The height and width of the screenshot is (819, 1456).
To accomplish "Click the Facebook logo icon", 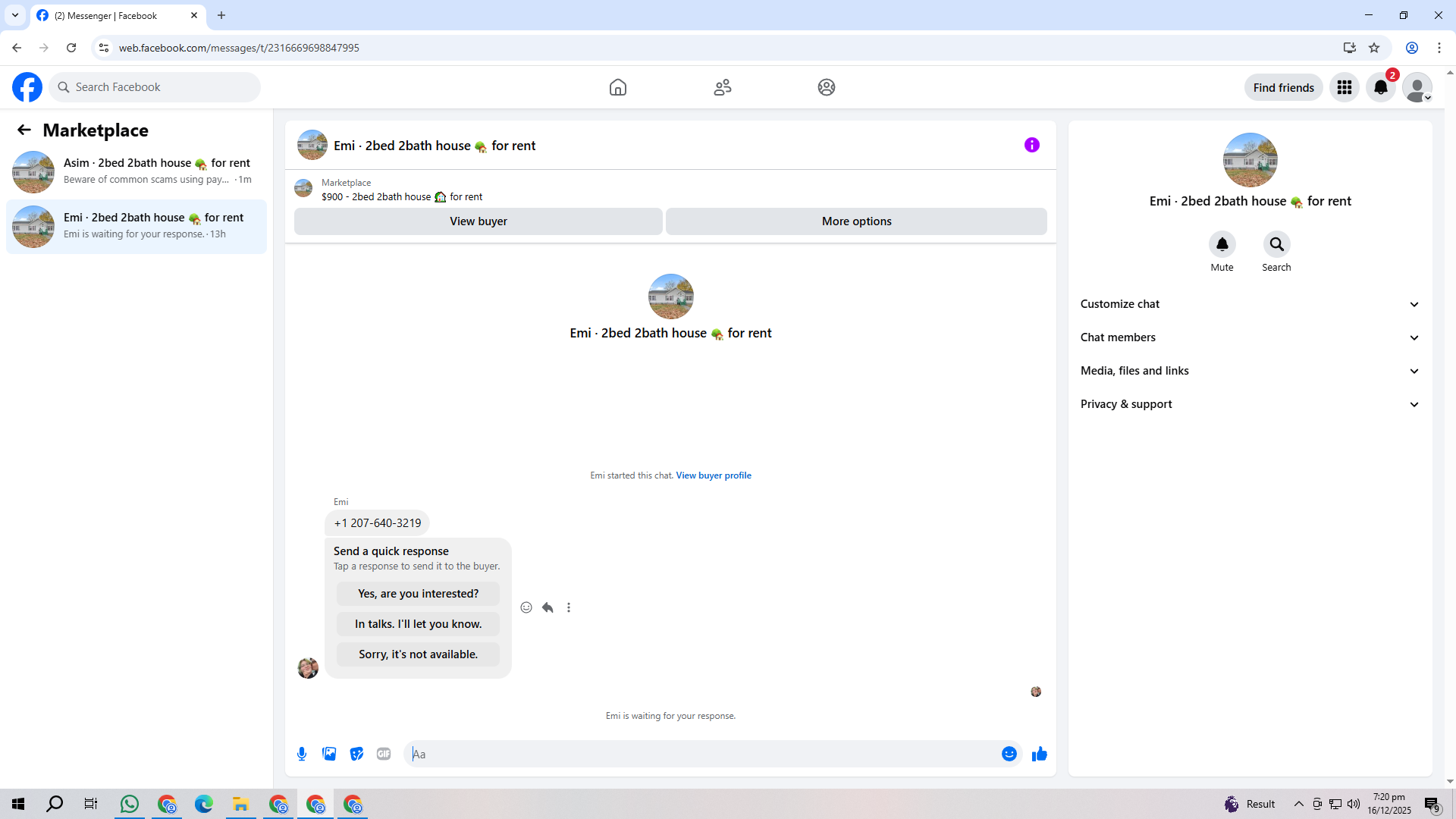I will (27, 87).
